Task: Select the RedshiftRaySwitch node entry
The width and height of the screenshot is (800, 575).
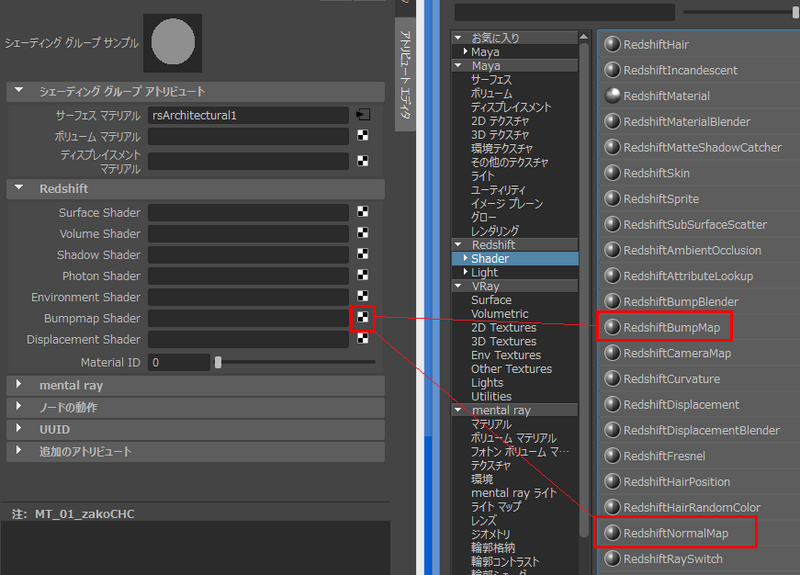Action: (673, 559)
